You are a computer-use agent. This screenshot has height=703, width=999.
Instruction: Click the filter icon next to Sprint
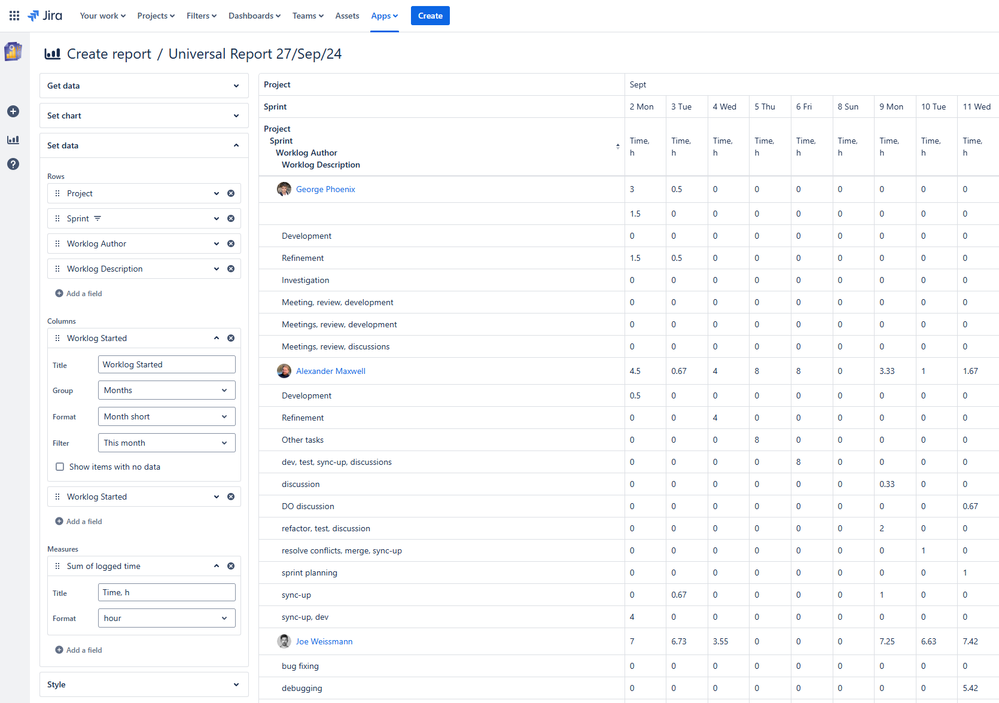(97, 219)
